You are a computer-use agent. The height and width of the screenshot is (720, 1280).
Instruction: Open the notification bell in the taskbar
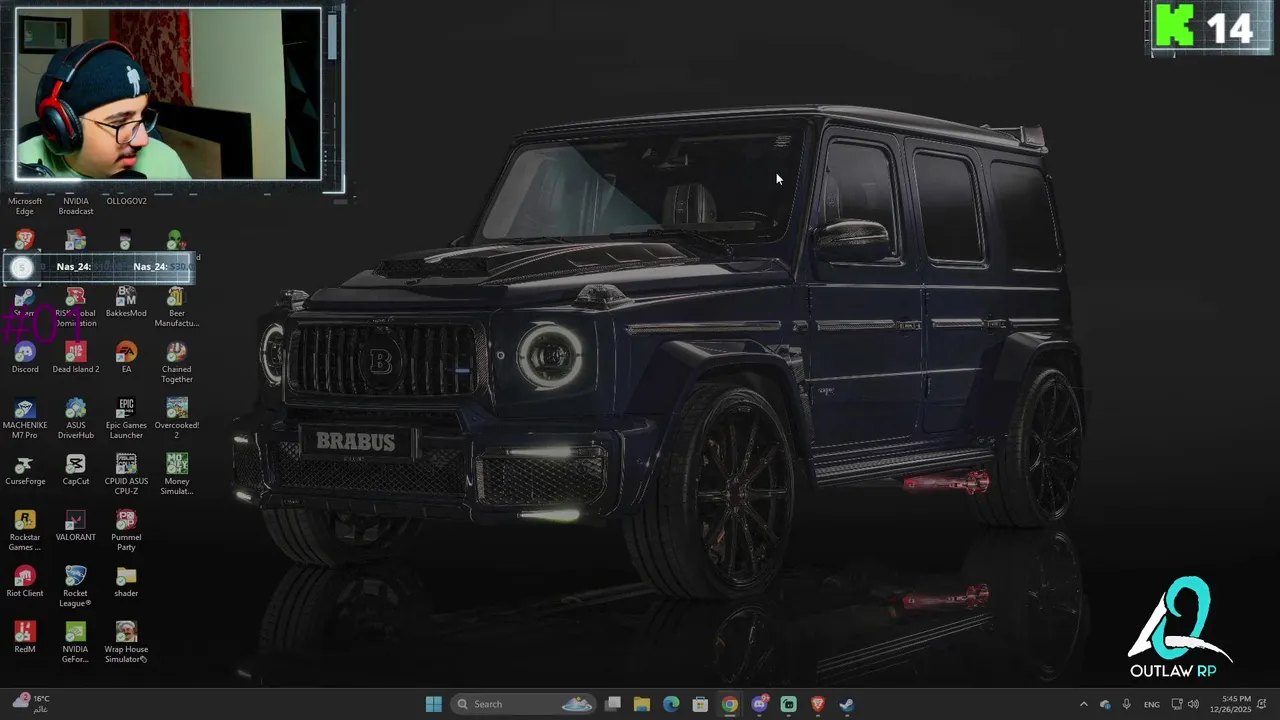tap(1262, 704)
